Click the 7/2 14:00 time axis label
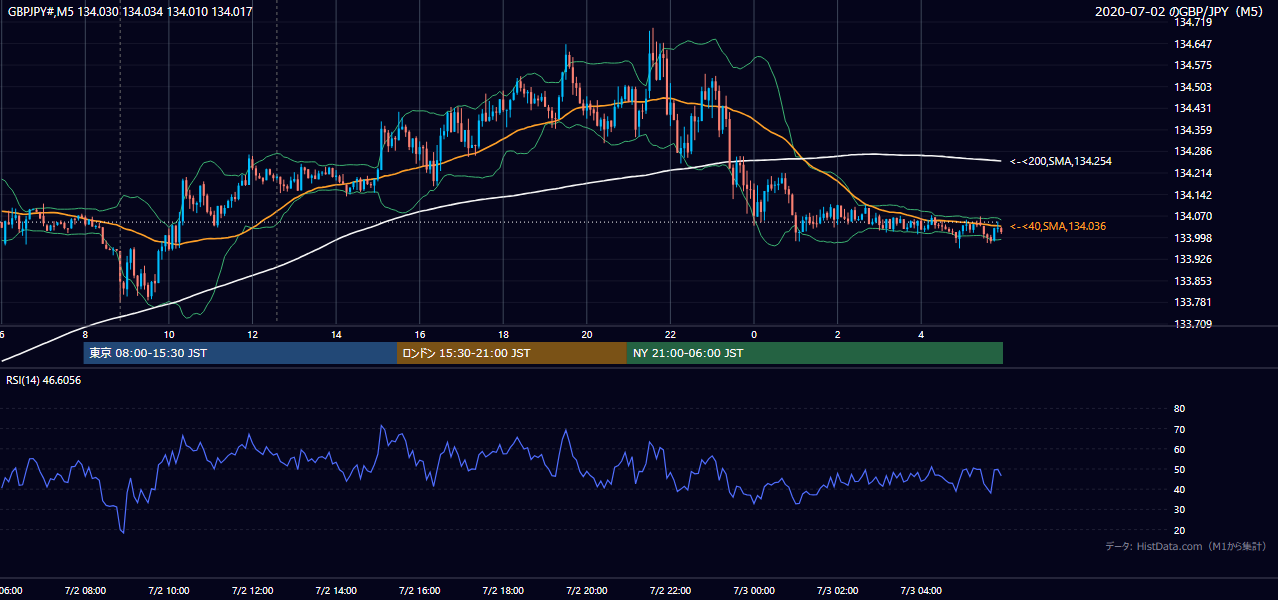The height and width of the screenshot is (600, 1278). [x=336, y=590]
